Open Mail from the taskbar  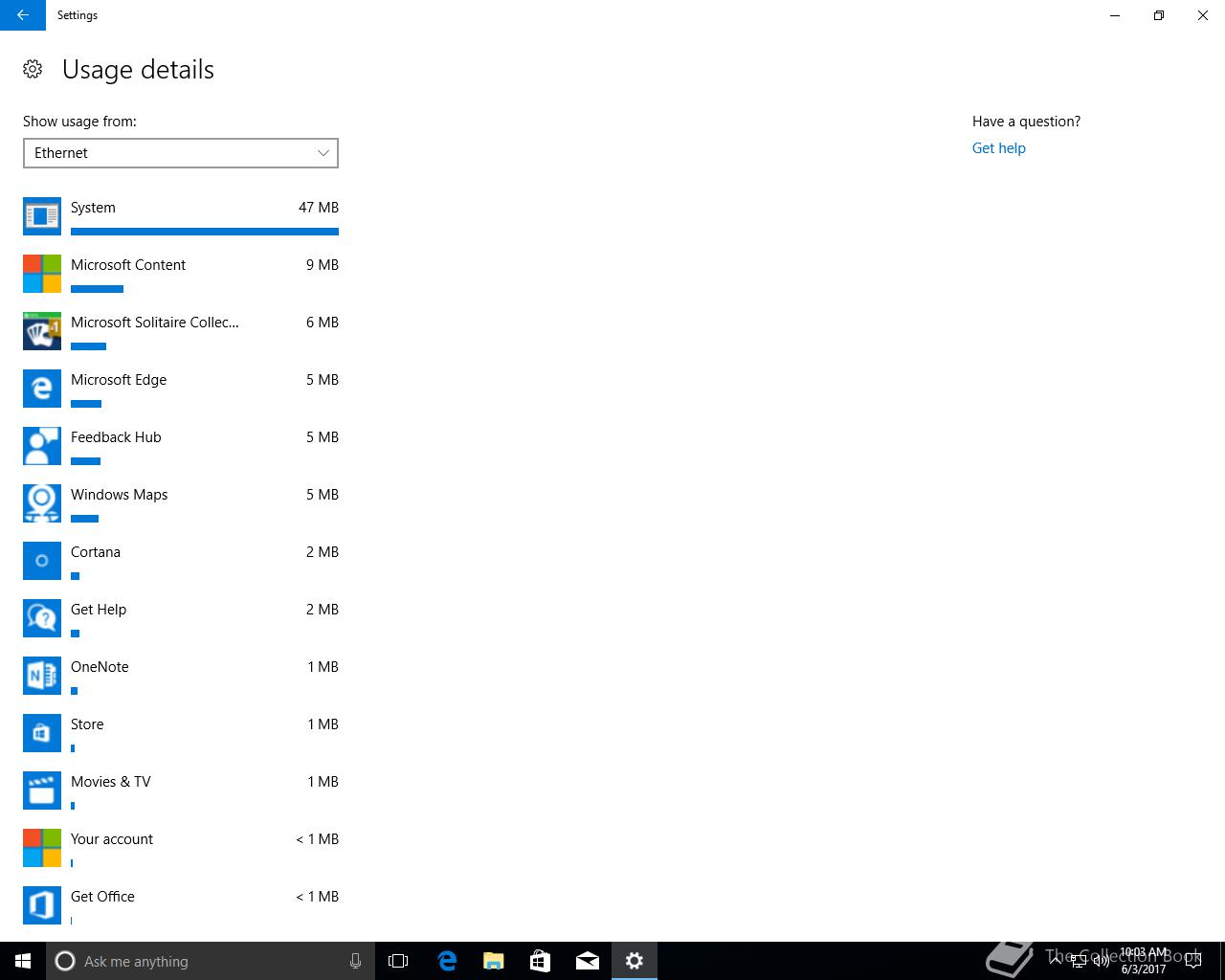pos(587,961)
